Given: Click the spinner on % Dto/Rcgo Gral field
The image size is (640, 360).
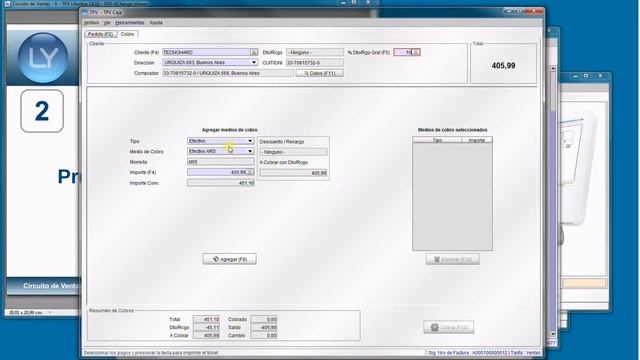Looking at the screenshot, I should pos(416,52).
